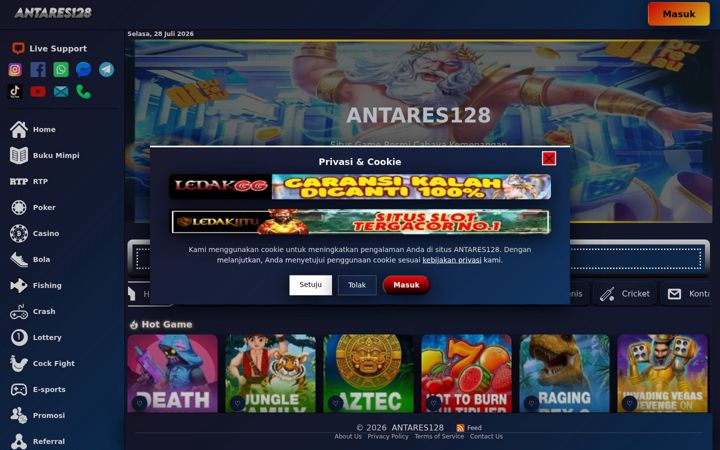
Task: Open the RTP sidebar item
Action: 29,181
